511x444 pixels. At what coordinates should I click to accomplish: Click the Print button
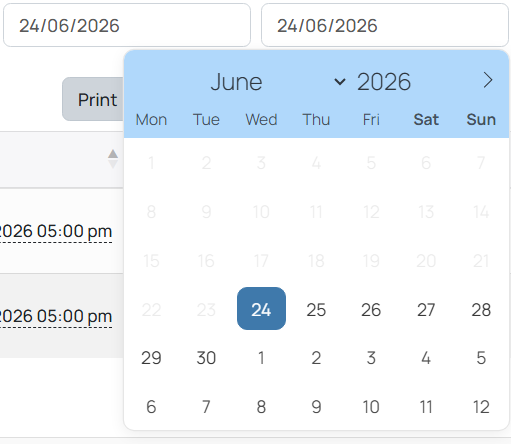[93, 99]
